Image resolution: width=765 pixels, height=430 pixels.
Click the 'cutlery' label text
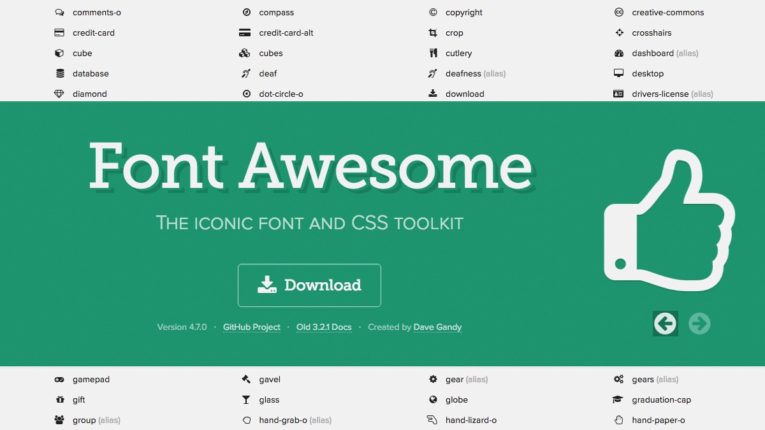[459, 53]
